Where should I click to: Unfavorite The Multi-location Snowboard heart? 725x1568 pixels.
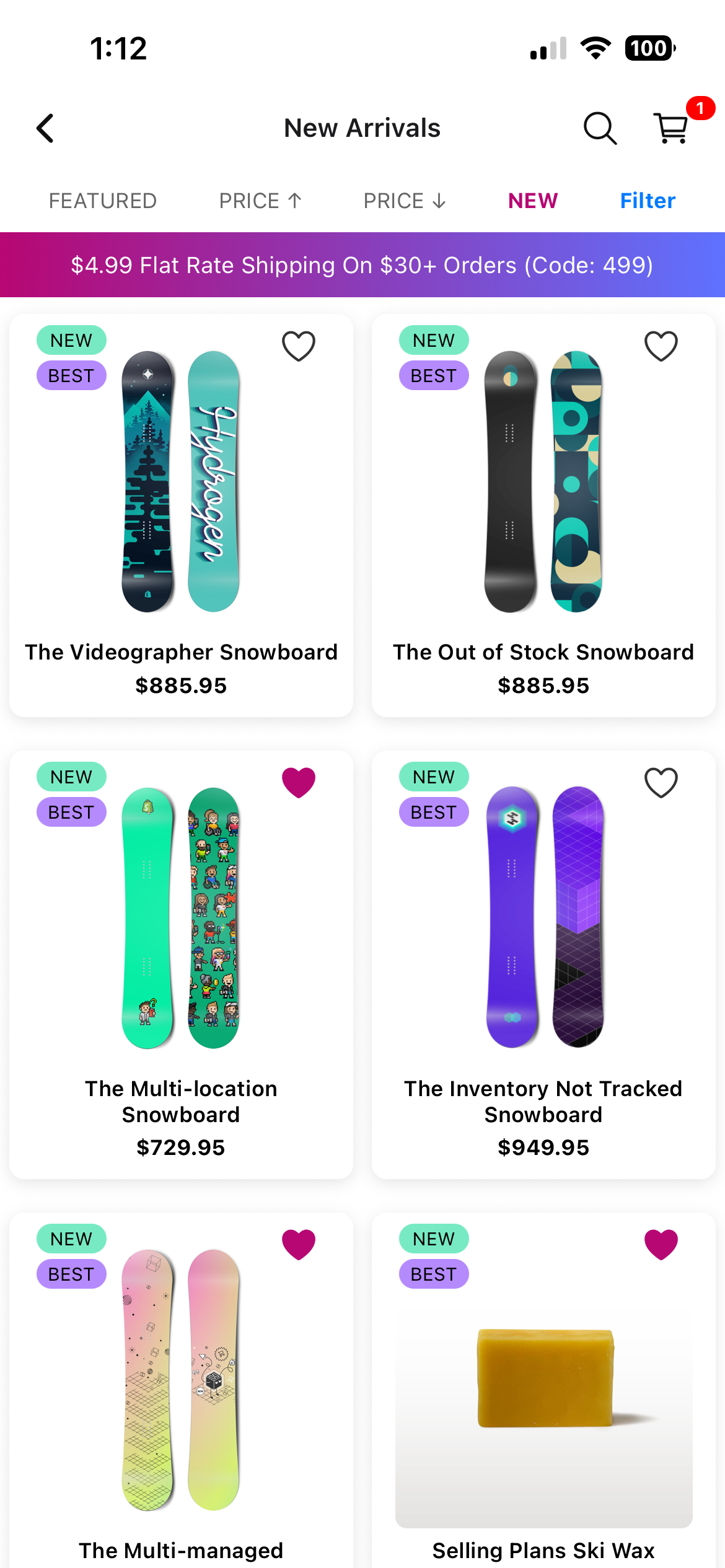299,782
